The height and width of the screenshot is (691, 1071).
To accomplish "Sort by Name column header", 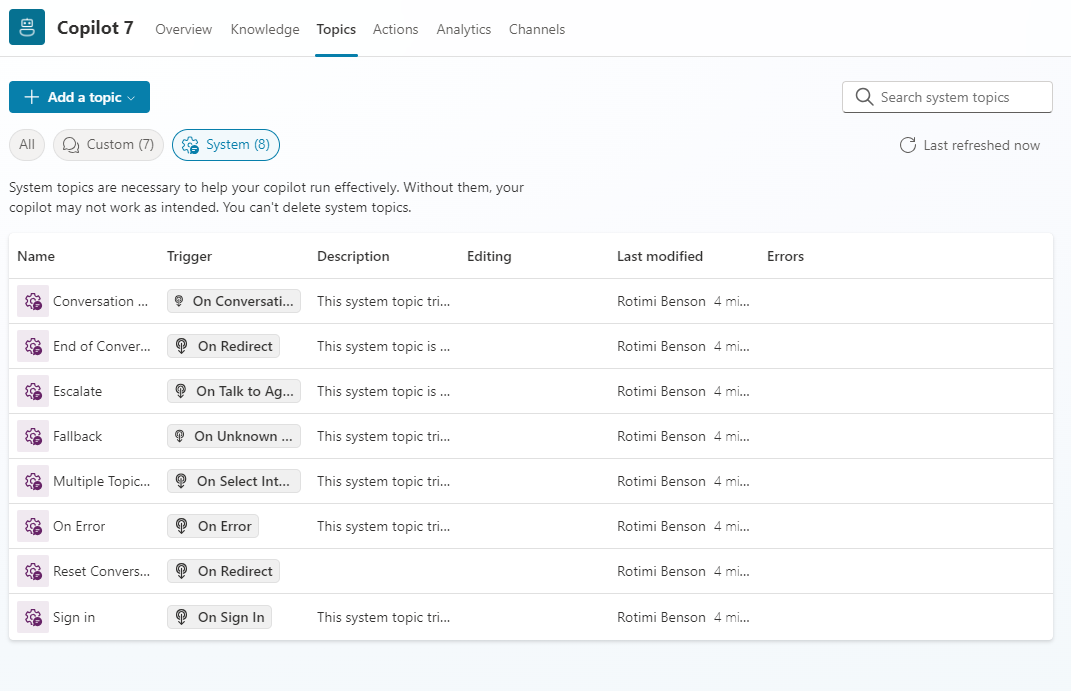I will [36, 256].
